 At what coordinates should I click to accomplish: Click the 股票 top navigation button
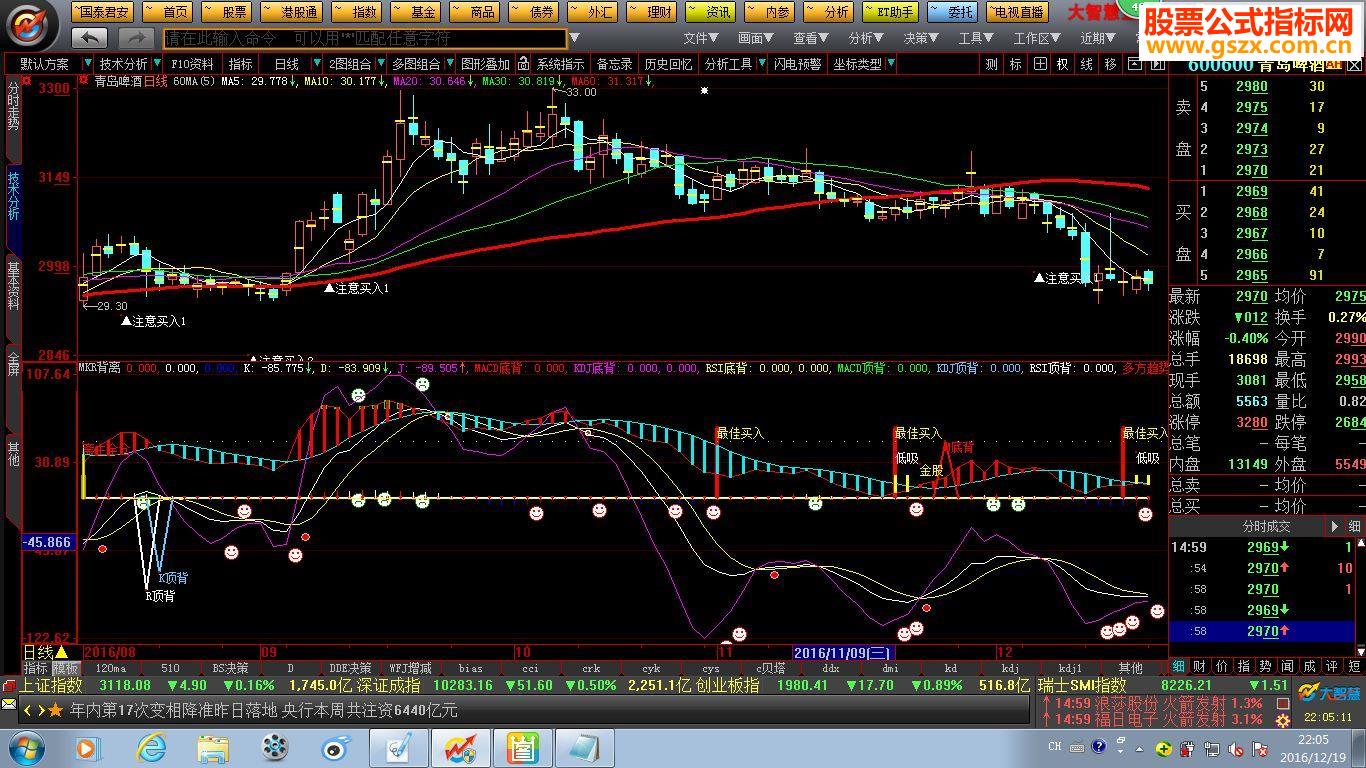coord(227,12)
